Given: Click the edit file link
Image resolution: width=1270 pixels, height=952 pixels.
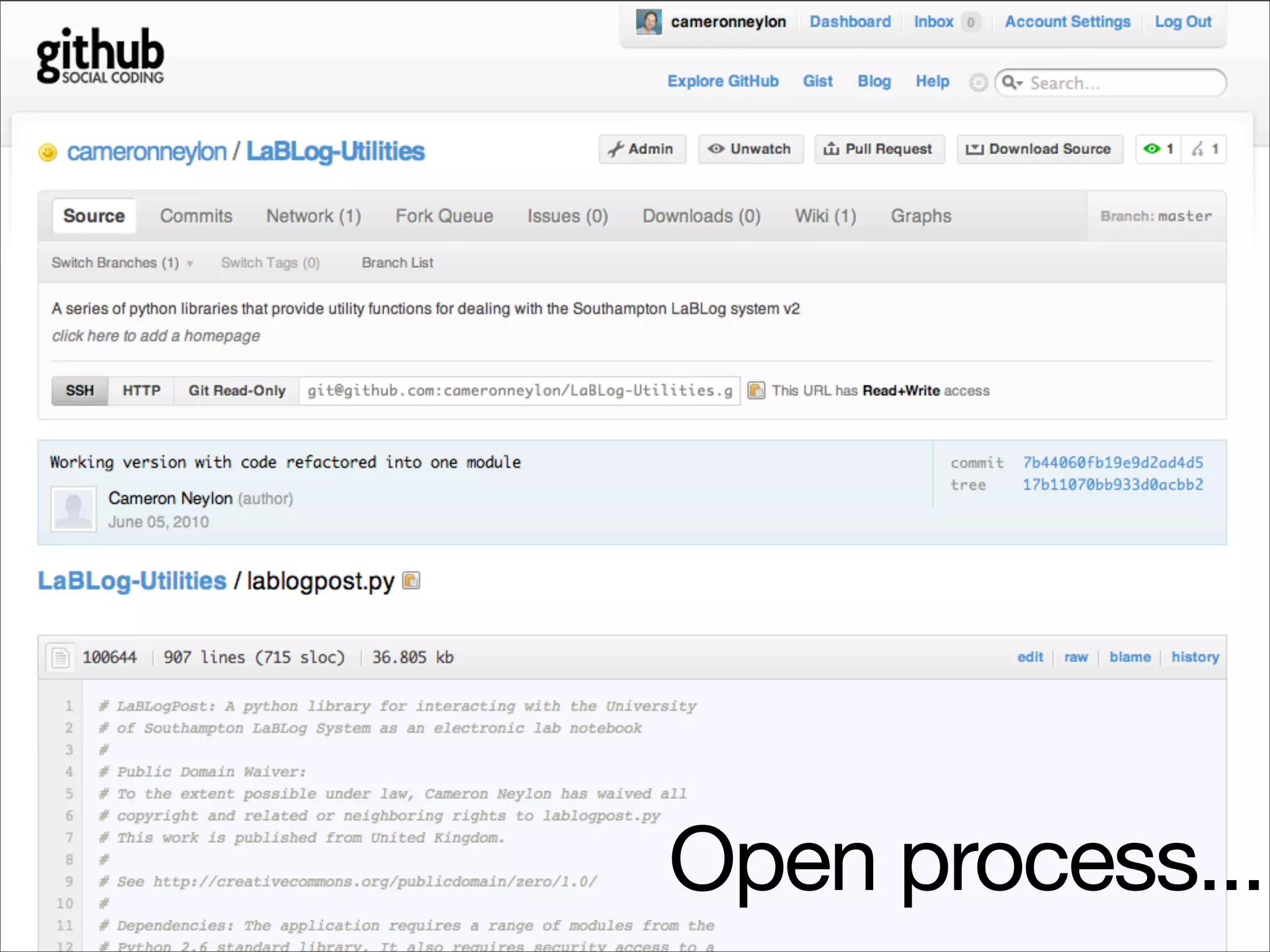Looking at the screenshot, I should (x=1030, y=657).
